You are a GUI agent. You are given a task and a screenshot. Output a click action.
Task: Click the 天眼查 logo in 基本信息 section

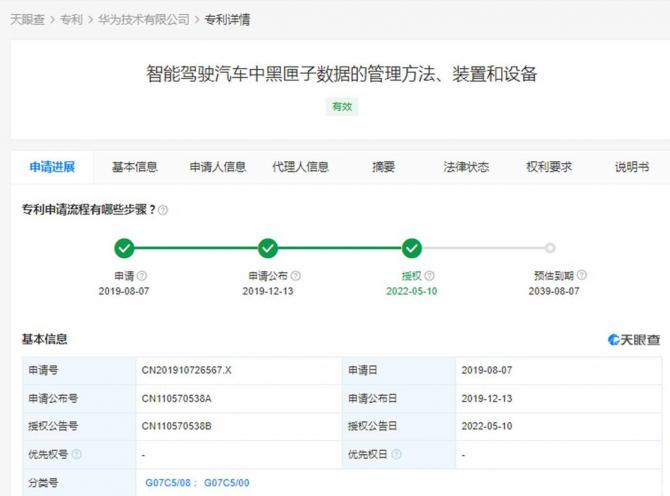click(634, 340)
